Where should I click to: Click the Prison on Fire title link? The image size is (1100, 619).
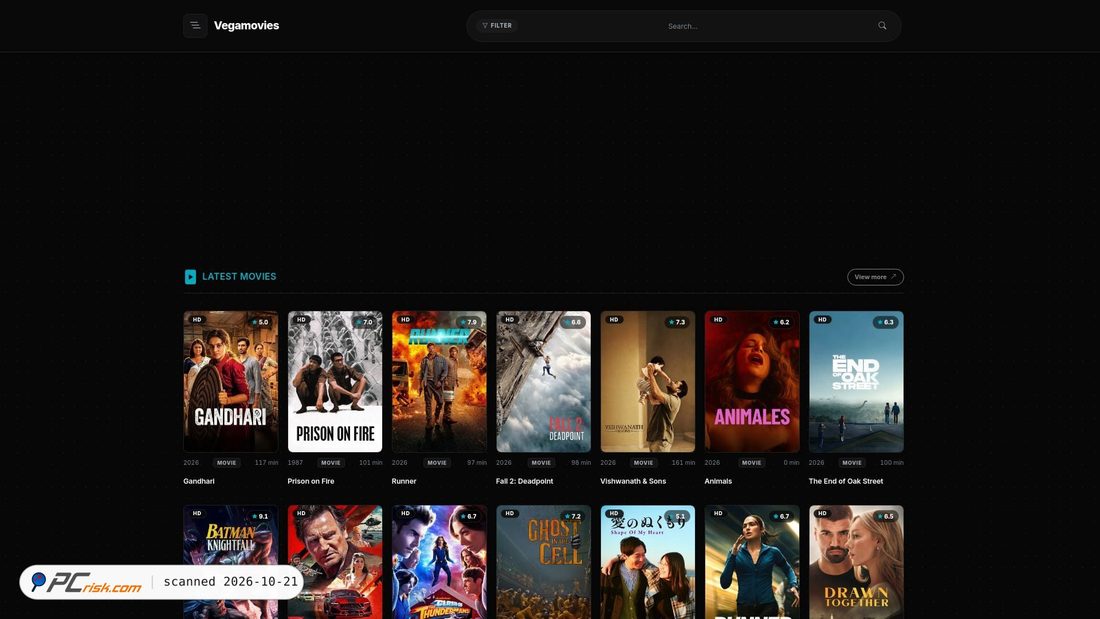point(311,481)
